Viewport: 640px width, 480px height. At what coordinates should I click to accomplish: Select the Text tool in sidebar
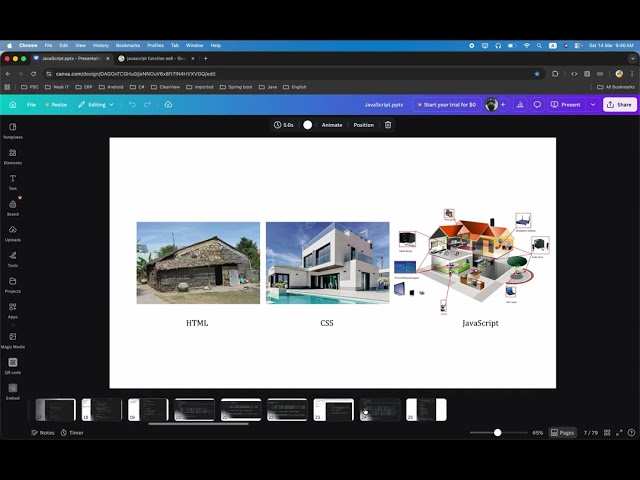pos(13,182)
